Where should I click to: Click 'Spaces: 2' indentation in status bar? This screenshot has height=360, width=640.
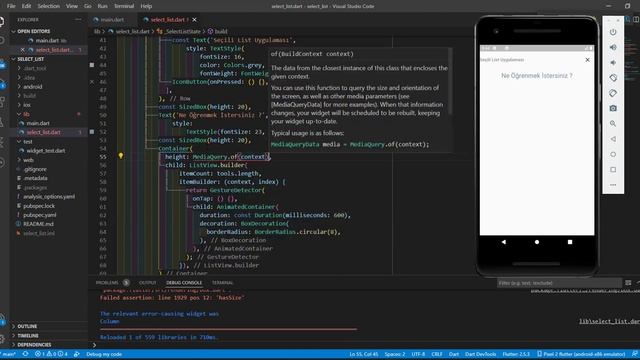click(395, 354)
